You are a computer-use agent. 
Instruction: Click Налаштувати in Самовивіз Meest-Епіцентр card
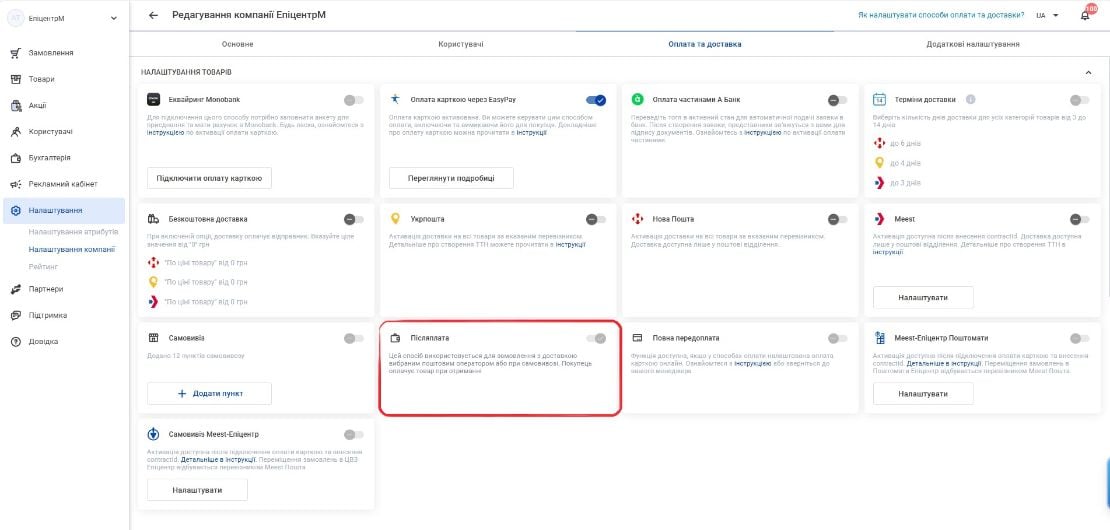(x=198, y=490)
